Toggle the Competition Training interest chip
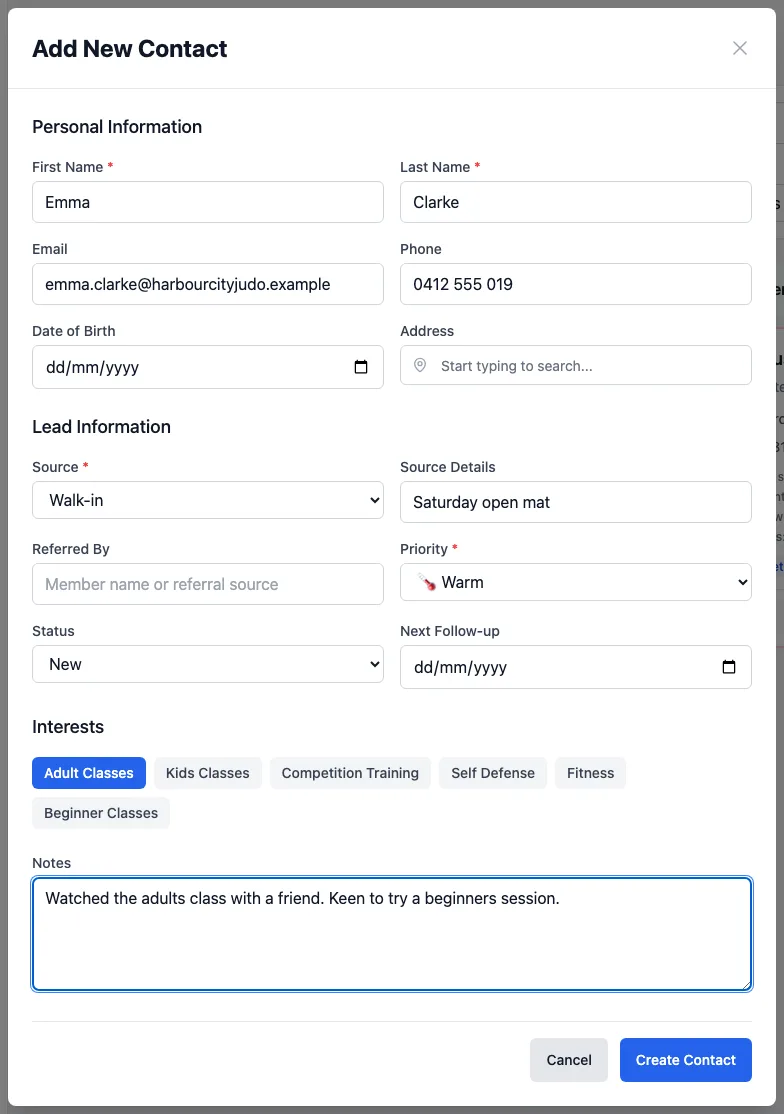 [350, 773]
